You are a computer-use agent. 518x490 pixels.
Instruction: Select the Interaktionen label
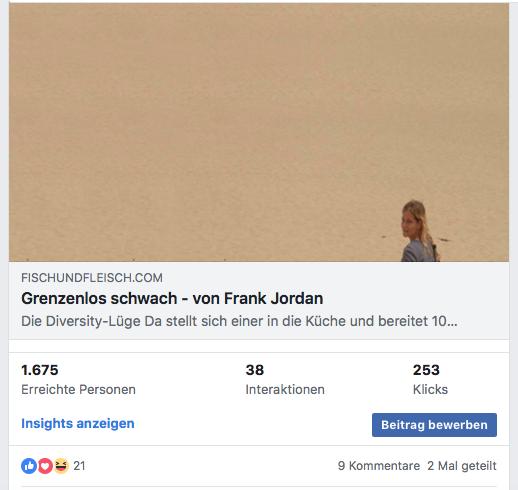285,389
